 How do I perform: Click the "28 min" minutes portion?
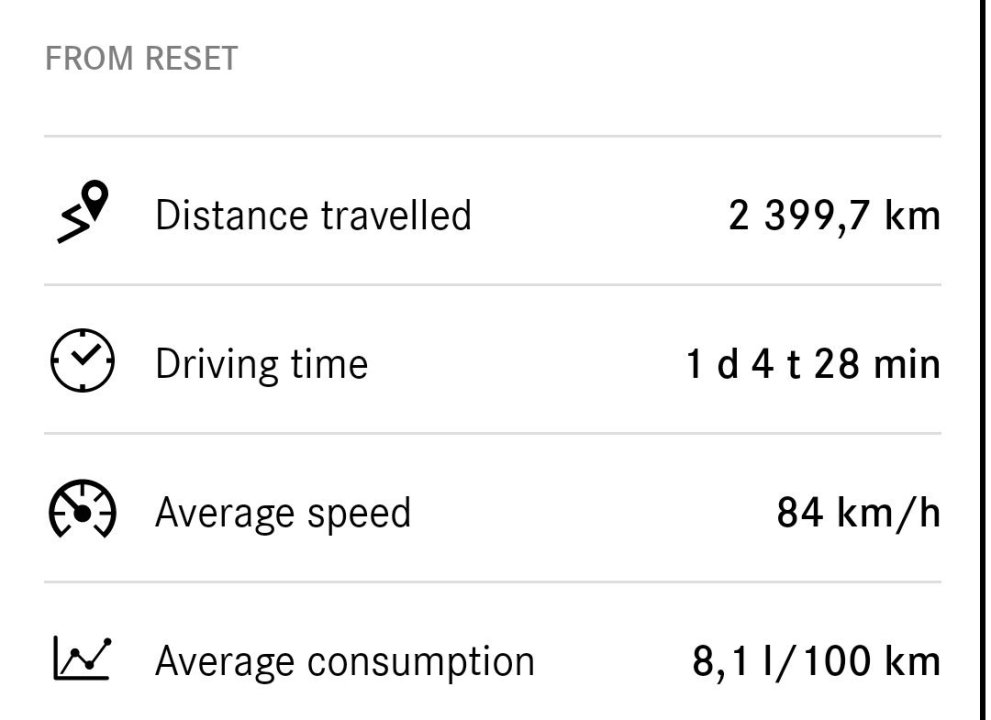[x=877, y=364]
